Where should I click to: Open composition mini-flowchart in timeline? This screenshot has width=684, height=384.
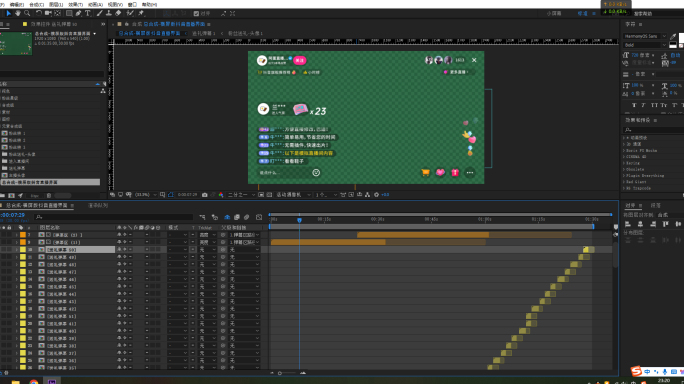coord(202,217)
